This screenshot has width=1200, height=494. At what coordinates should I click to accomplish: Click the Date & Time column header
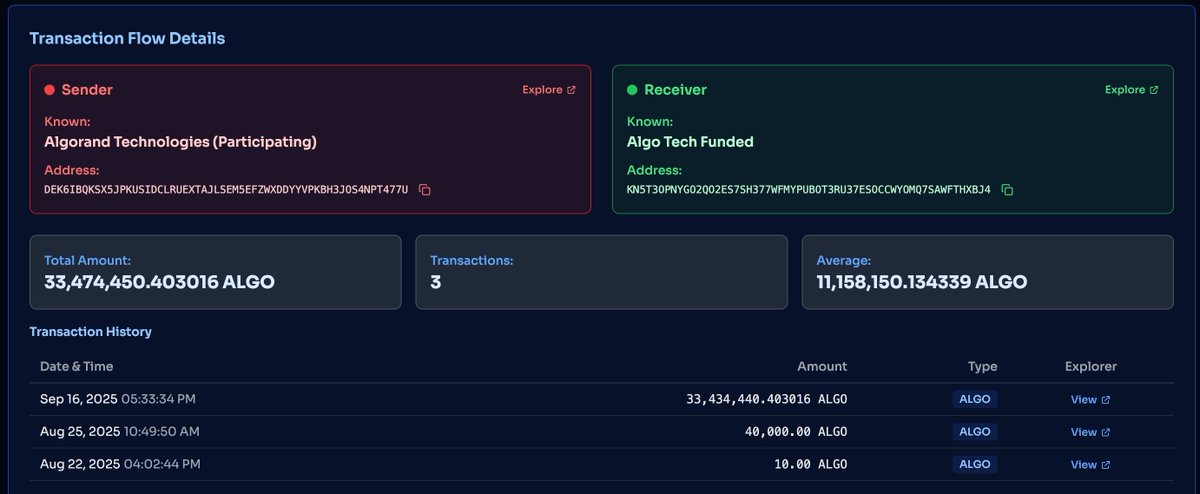pos(75,367)
